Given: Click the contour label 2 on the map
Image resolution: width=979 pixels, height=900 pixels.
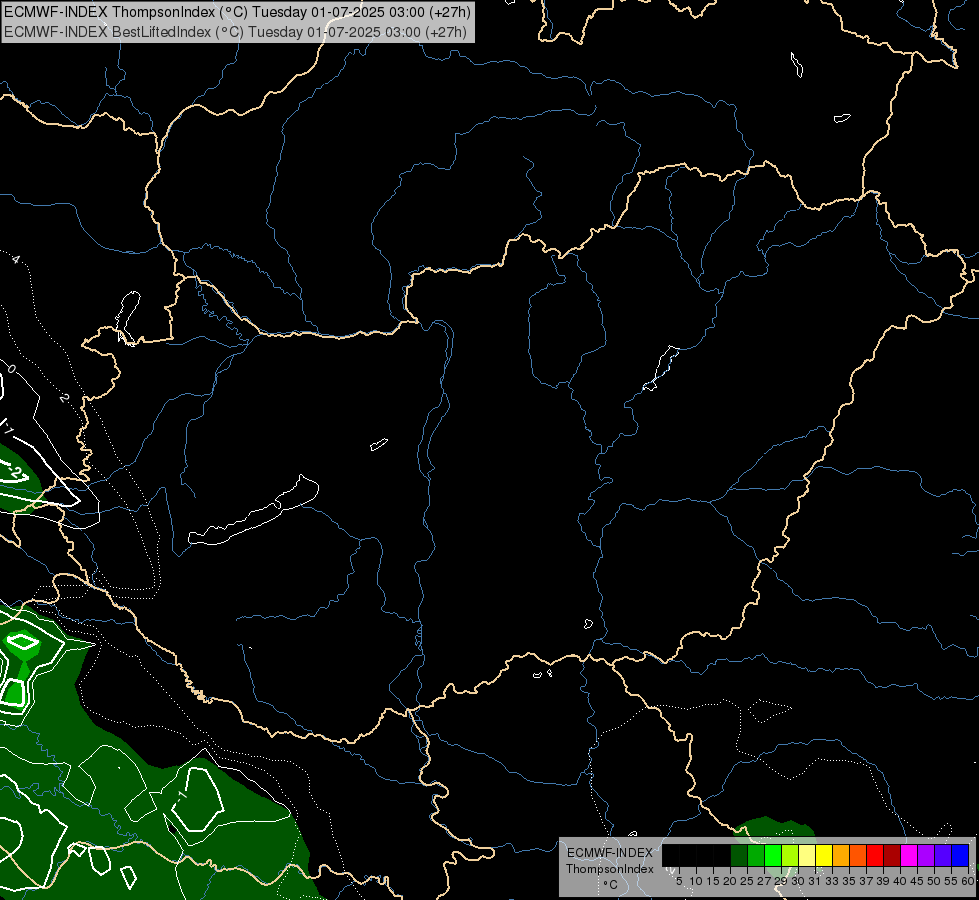Looking at the screenshot, I should (x=64, y=397).
